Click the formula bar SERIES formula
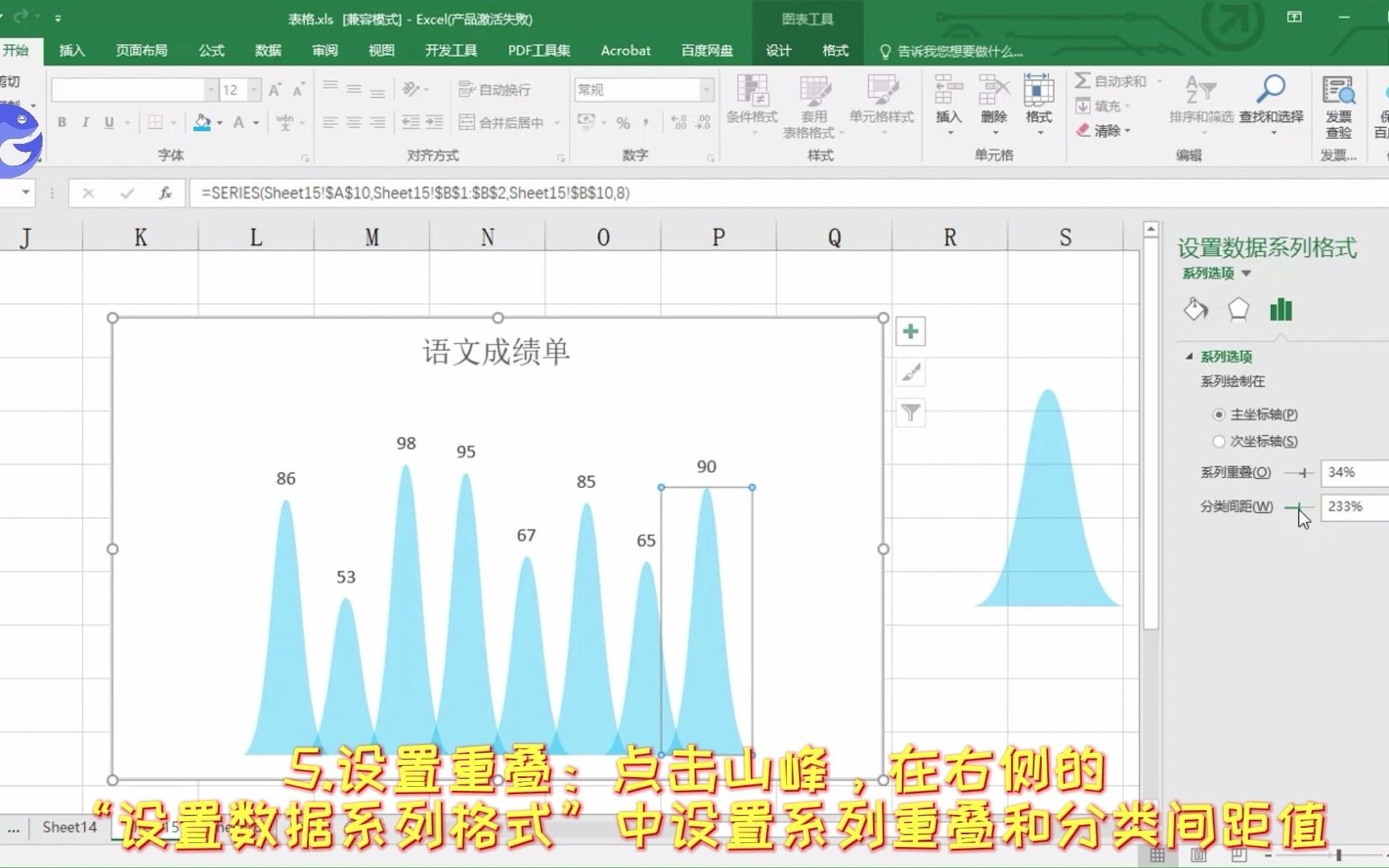Screen dimensions: 1389x868 coord(415,193)
